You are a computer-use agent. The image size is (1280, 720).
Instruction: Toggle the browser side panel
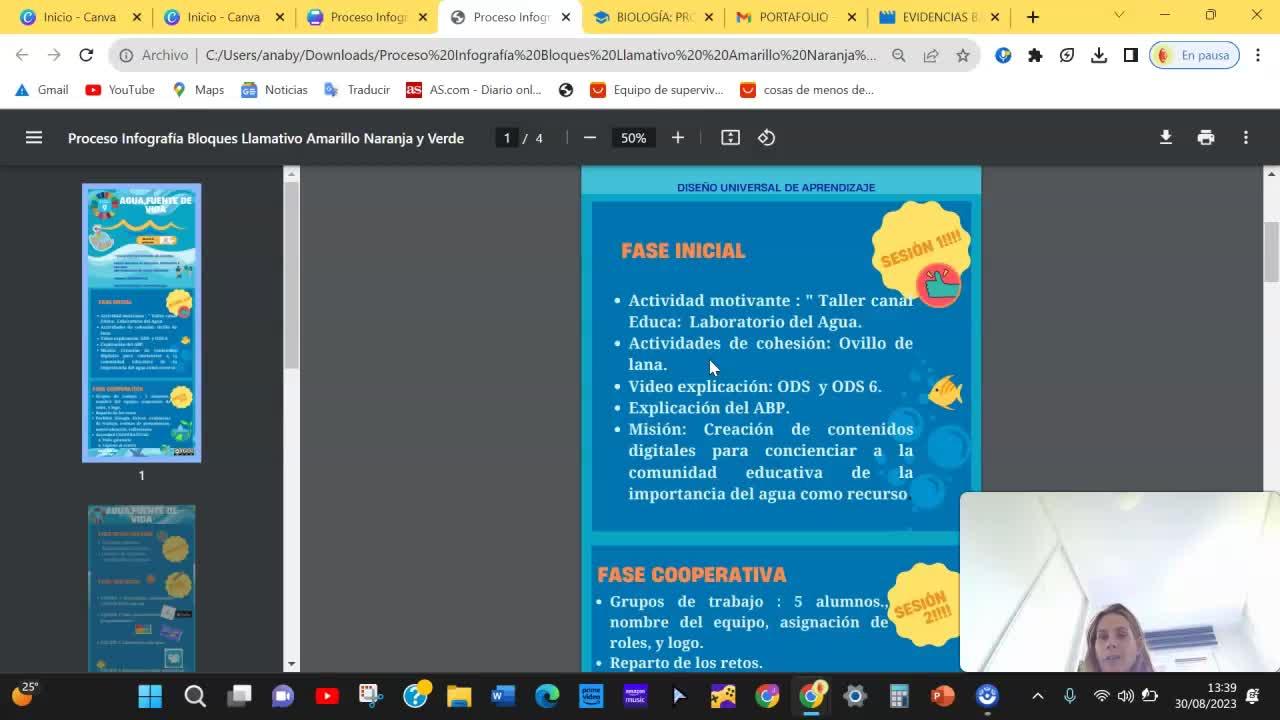(1131, 56)
